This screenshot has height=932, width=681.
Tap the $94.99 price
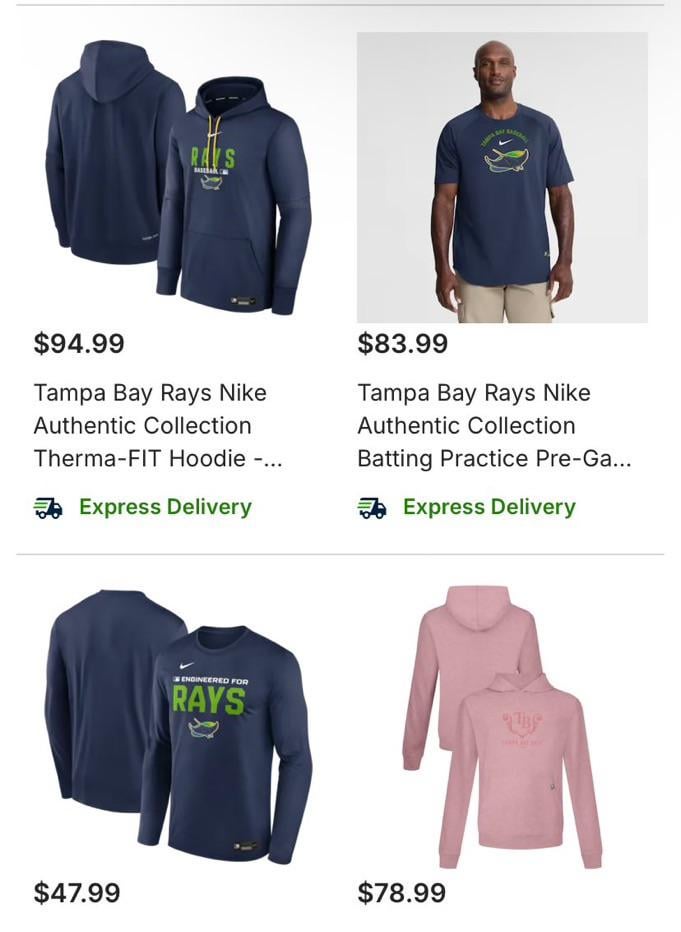point(79,344)
